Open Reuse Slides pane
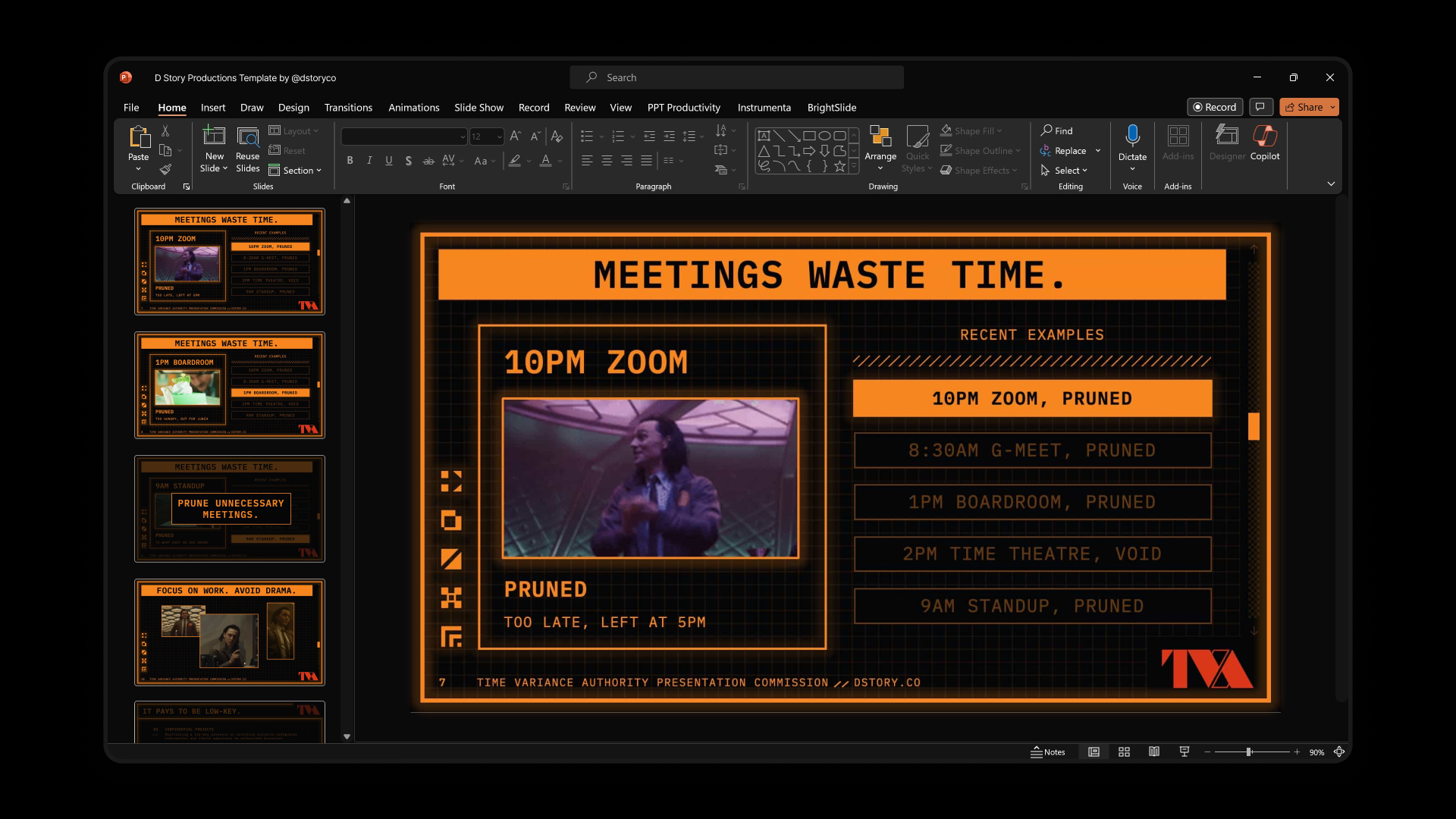Image resolution: width=1456 pixels, height=819 pixels. tap(247, 149)
